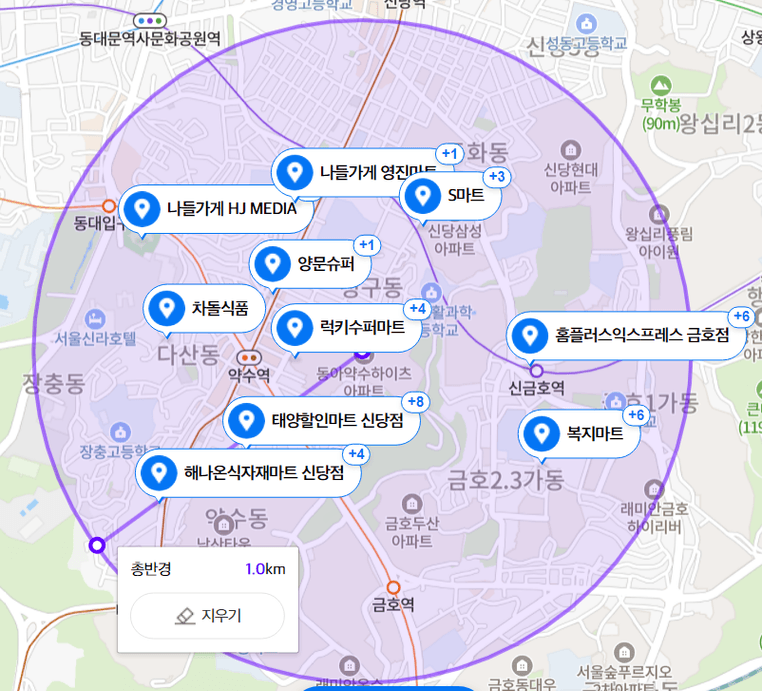Expand the +1 badge on 나들가게 영진마트
762x691 pixels.
point(450,154)
